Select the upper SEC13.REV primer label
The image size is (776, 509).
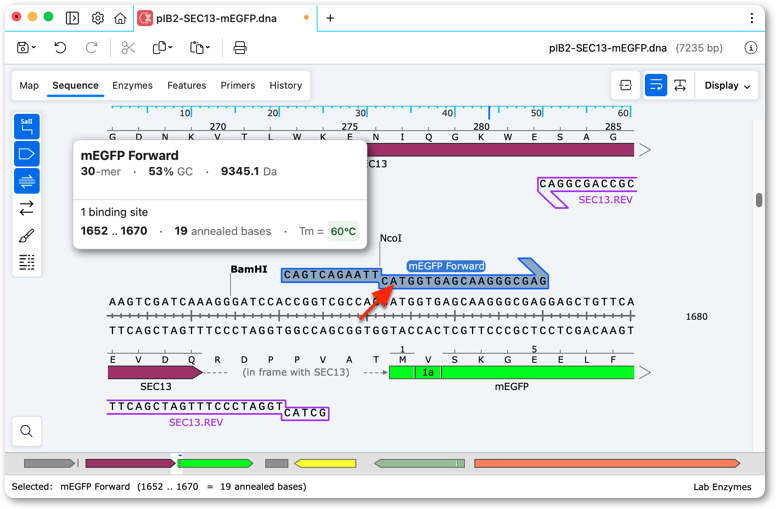pyautogui.click(x=605, y=200)
